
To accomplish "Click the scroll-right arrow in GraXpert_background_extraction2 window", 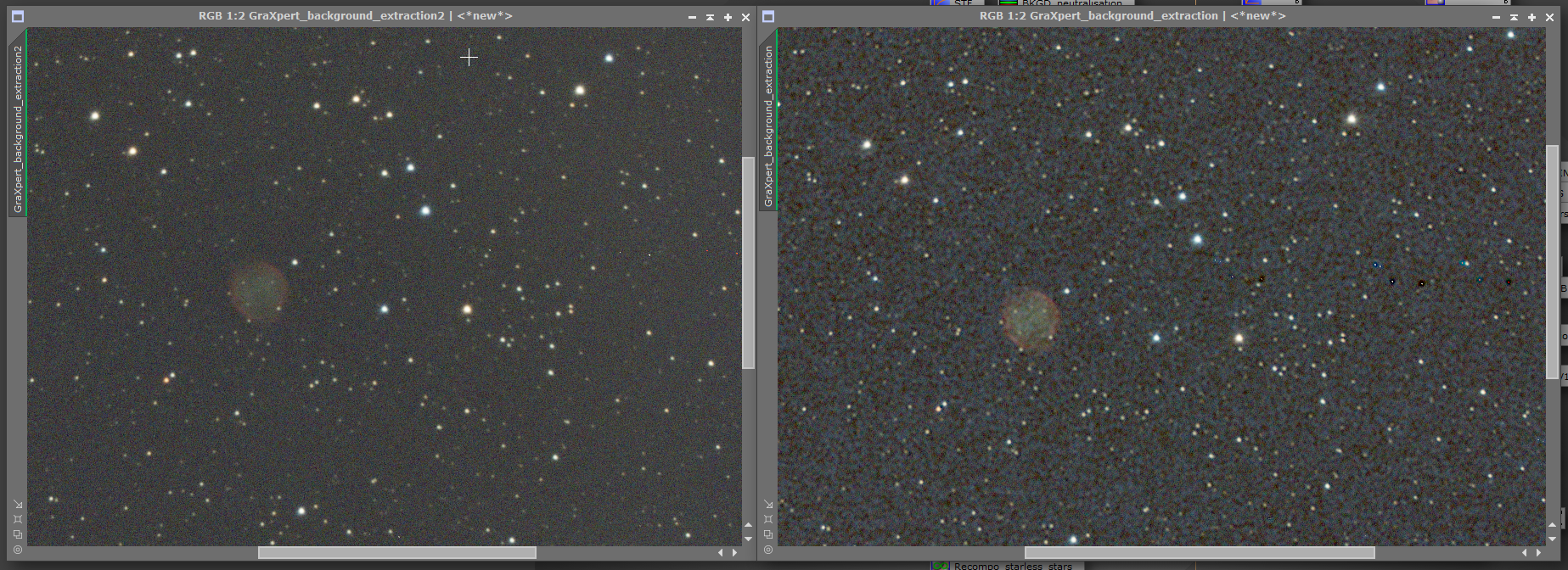I will point(734,552).
